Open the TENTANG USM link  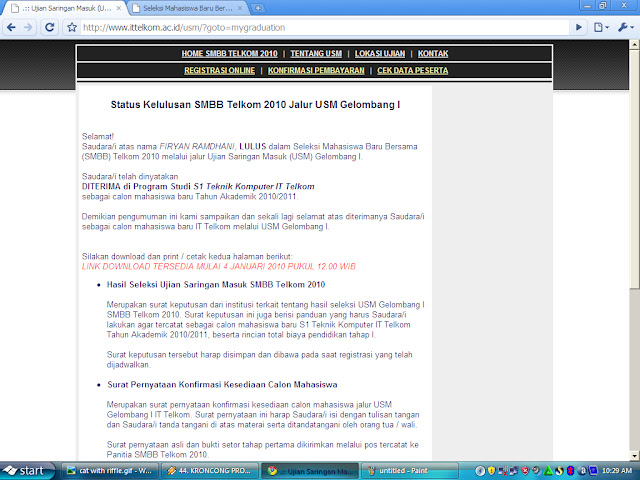(x=316, y=53)
